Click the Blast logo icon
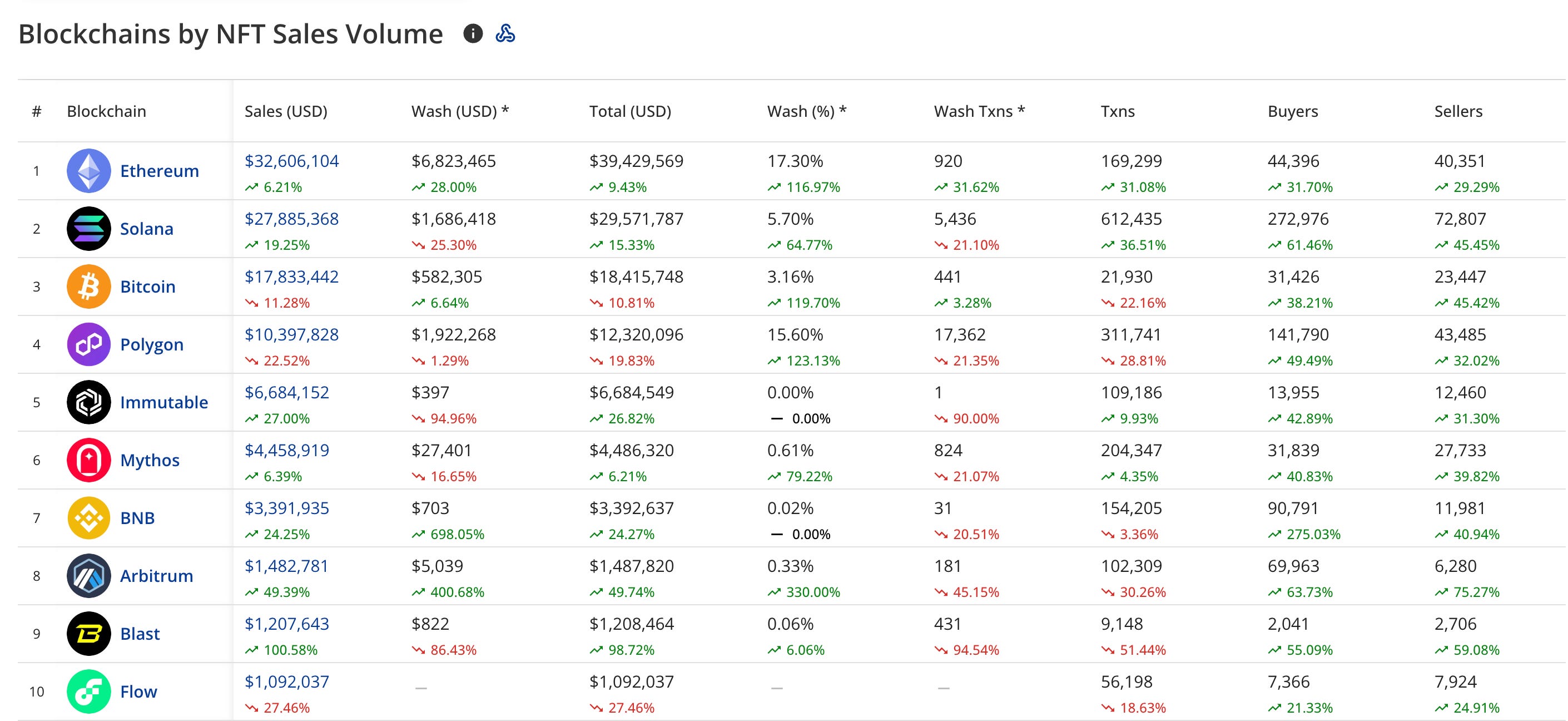 pyautogui.click(x=89, y=633)
